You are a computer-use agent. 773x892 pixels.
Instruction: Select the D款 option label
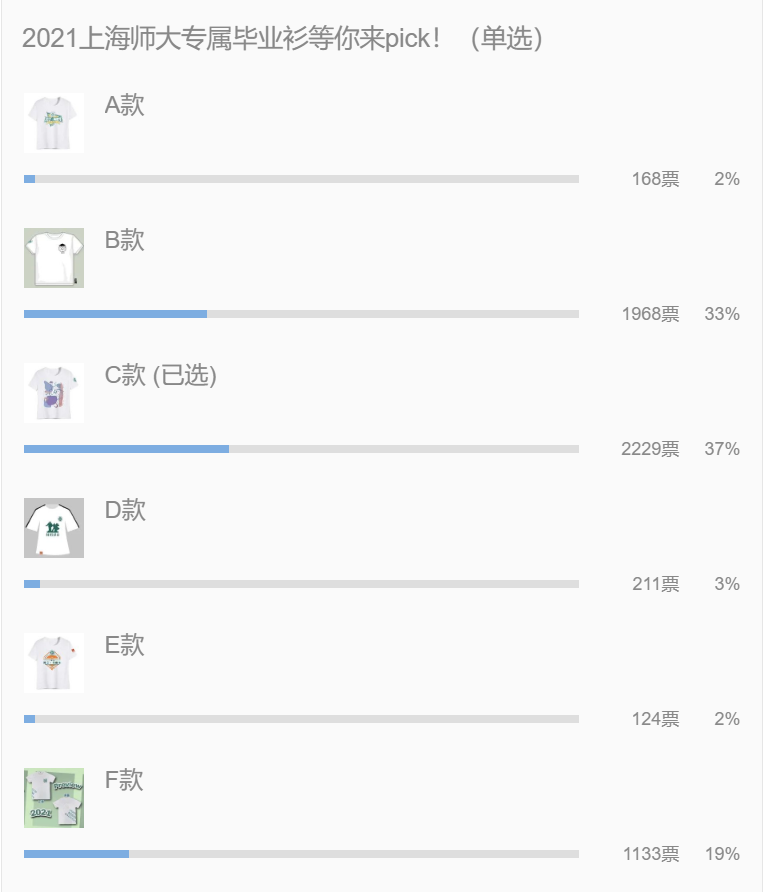click(125, 510)
